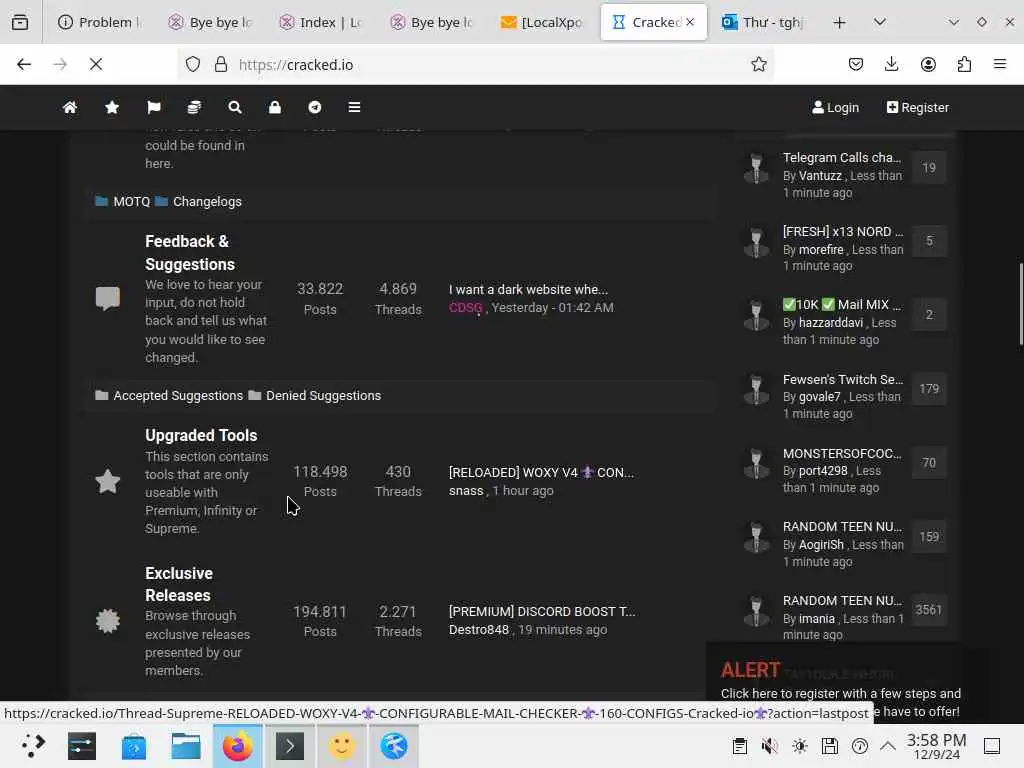Image resolution: width=1024 pixels, height=768 pixels.
Task: Click the star icon in forum navbar
Action: [112, 107]
